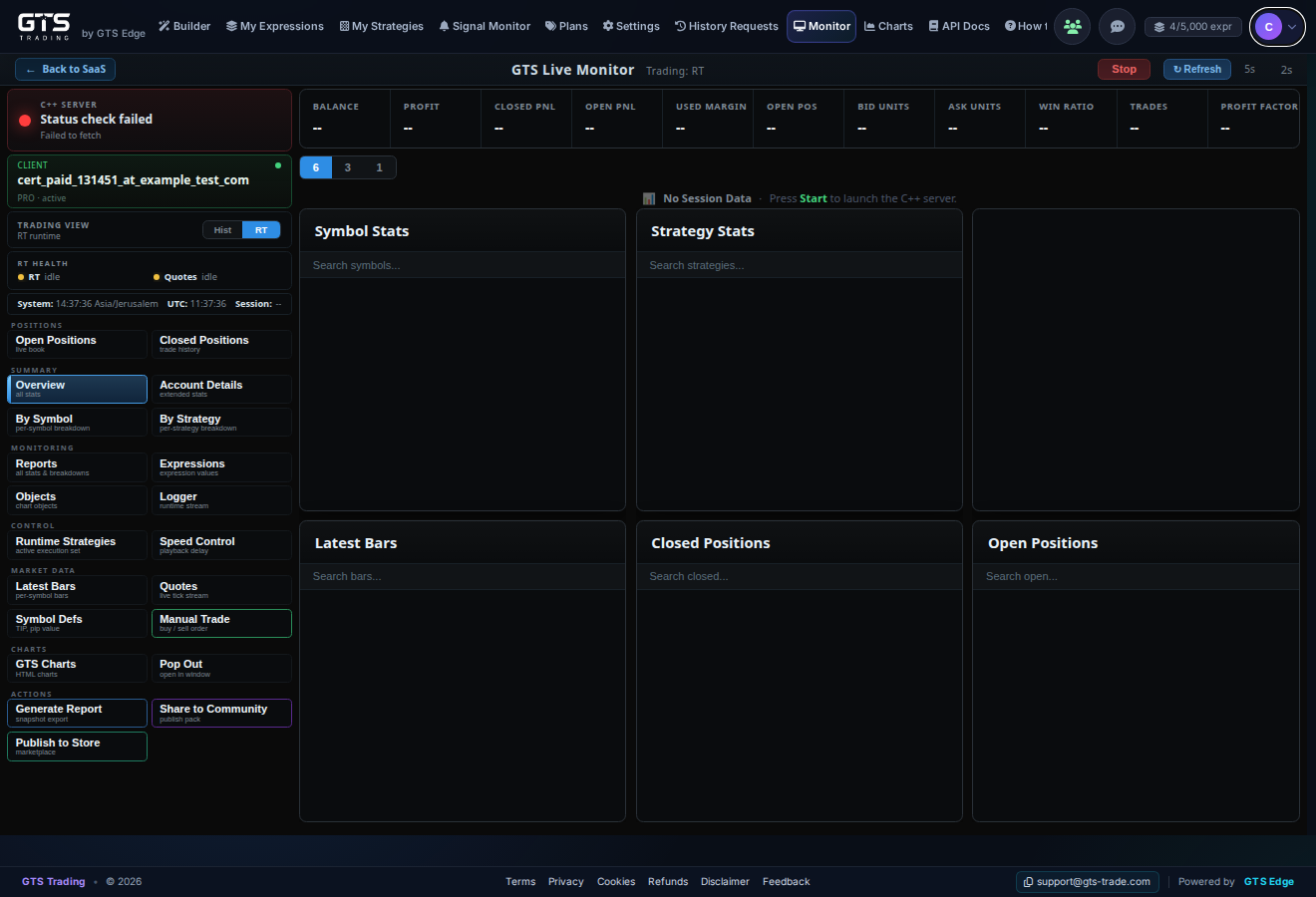
Task: Open My Strategies page
Action: click(381, 27)
